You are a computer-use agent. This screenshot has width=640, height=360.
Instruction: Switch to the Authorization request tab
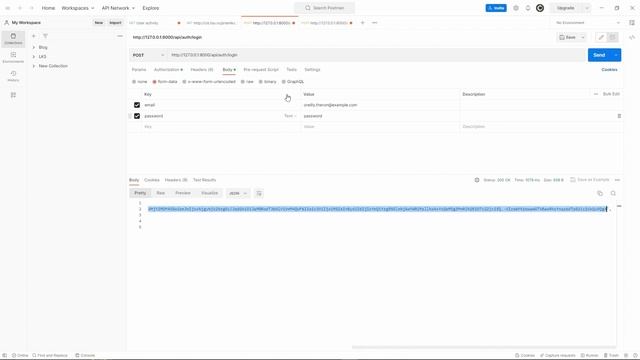tap(168, 70)
